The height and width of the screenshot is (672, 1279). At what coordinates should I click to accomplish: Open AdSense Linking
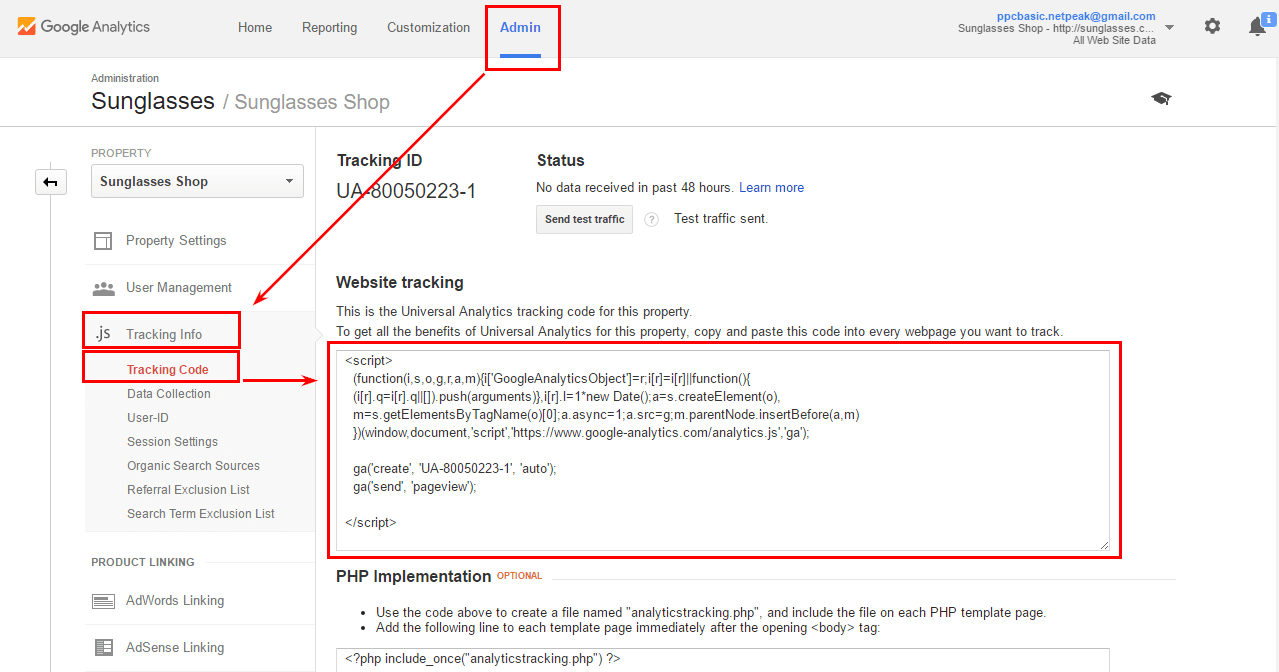175,648
